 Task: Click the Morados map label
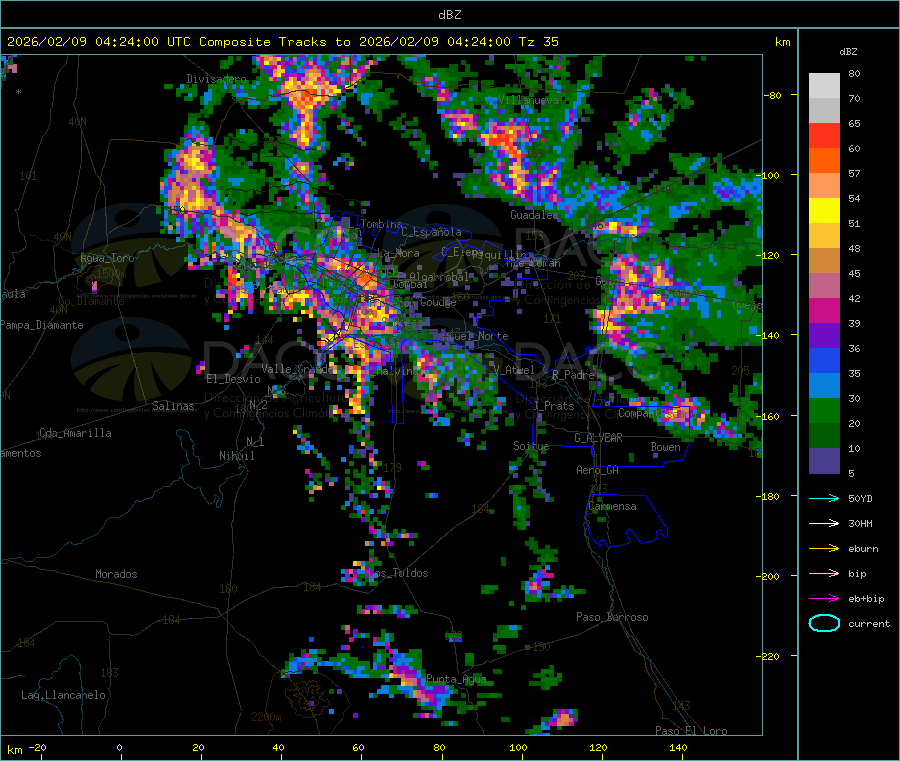click(116, 574)
